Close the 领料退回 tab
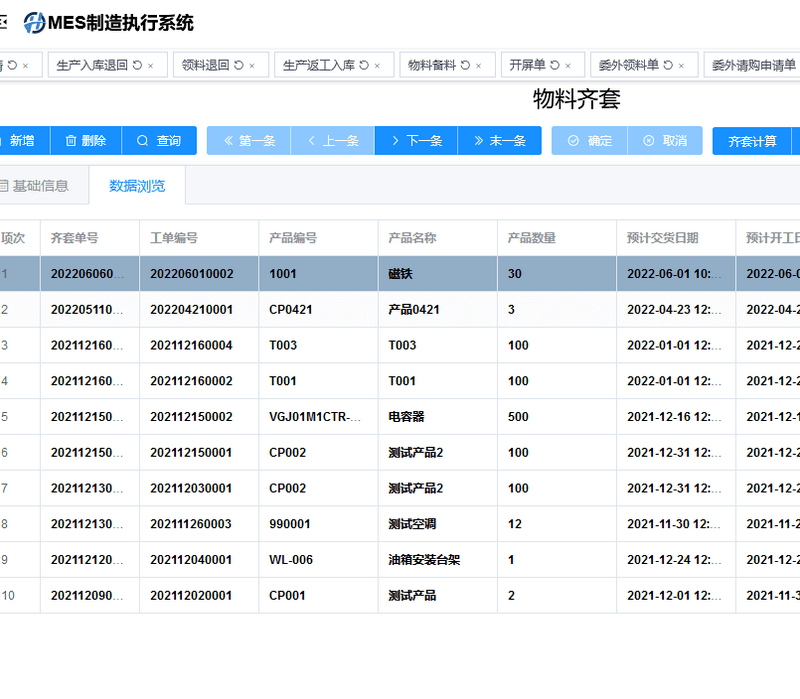800x699 pixels. [252, 66]
